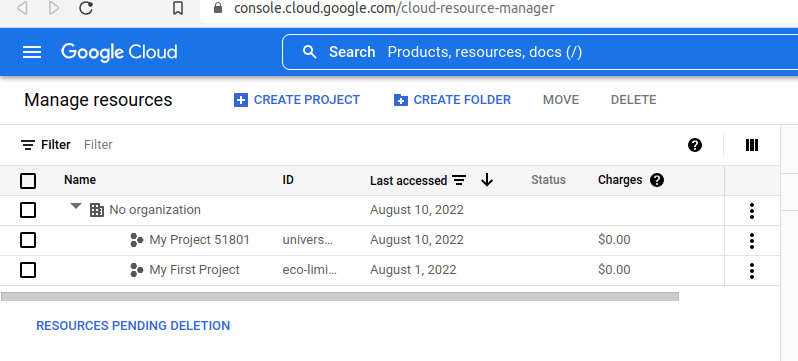This screenshot has width=798, height=361.
Task: Open the actions menu for My Project 51801
Action: [752, 240]
